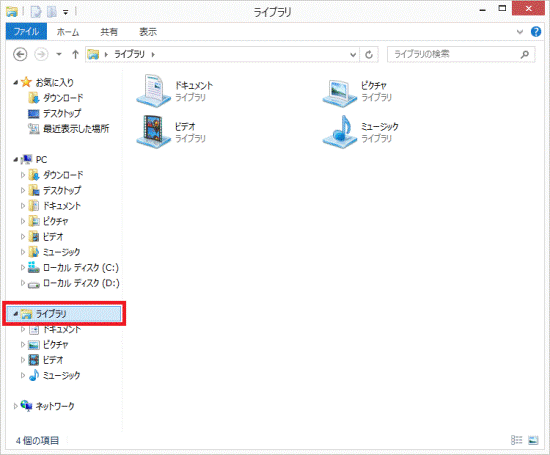Open the help question mark icon

click(536, 32)
